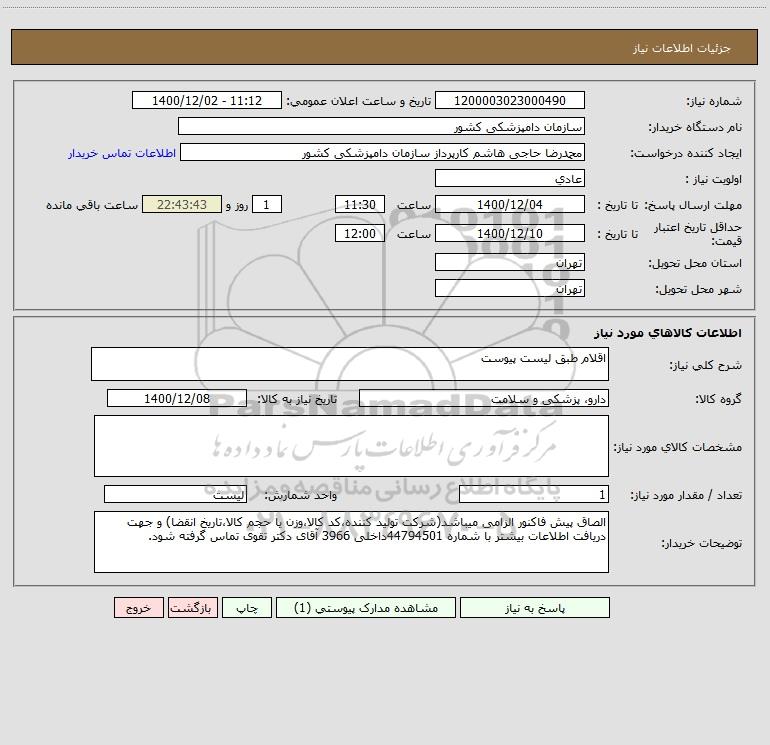Click the public announcement date field 1400/12/02 - 11:12
This screenshot has width=770, height=745.
(x=207, y=100)
